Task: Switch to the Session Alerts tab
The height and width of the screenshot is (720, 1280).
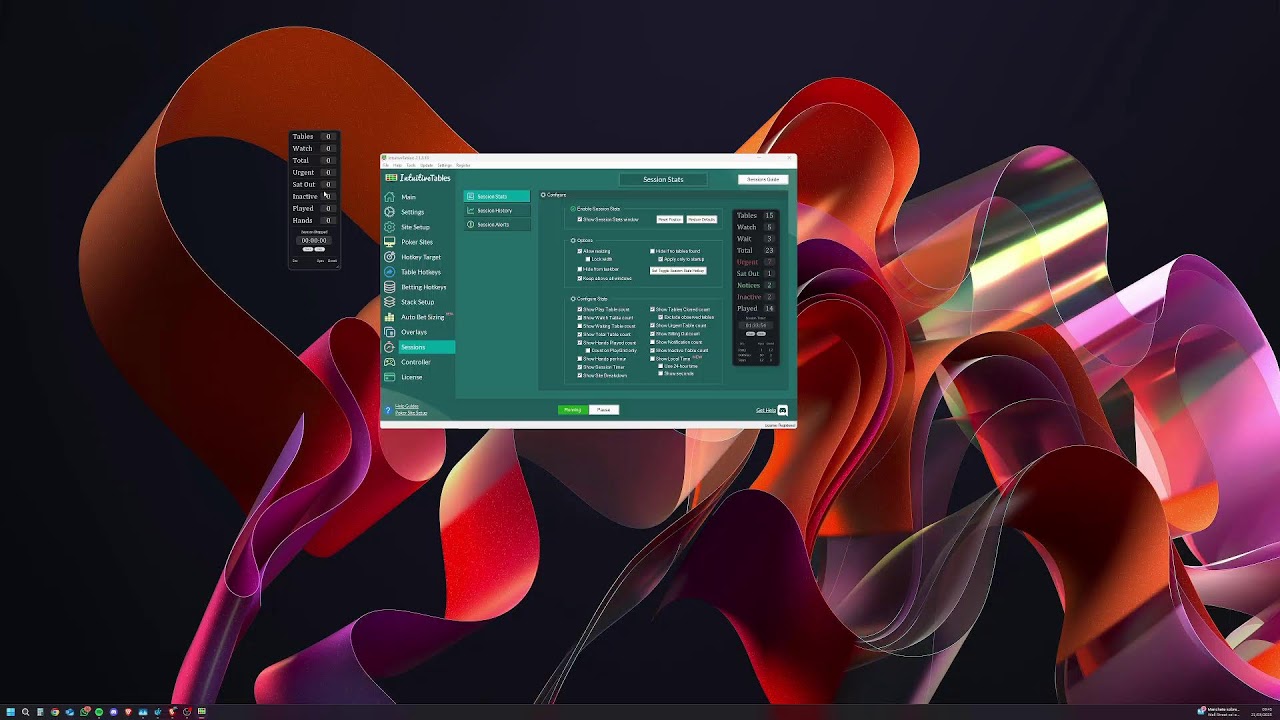Action: (x=497, y=224)
